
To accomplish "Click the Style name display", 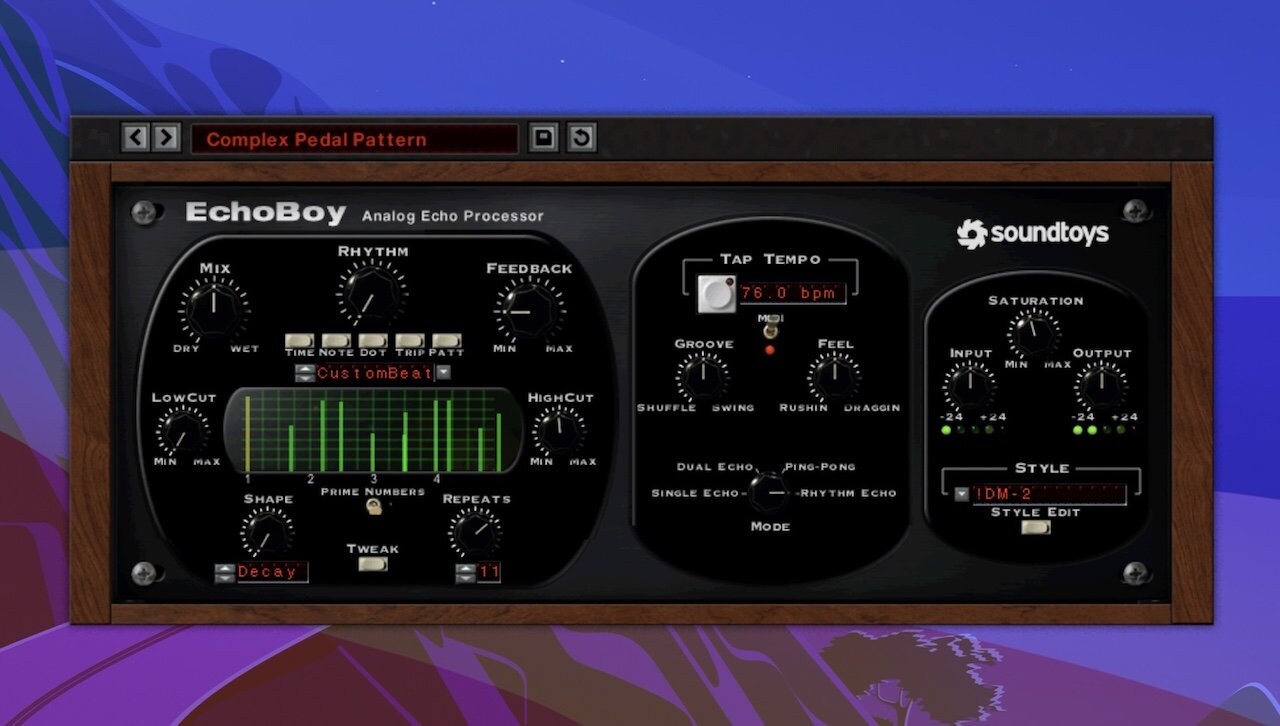I will click(1049, 494).
